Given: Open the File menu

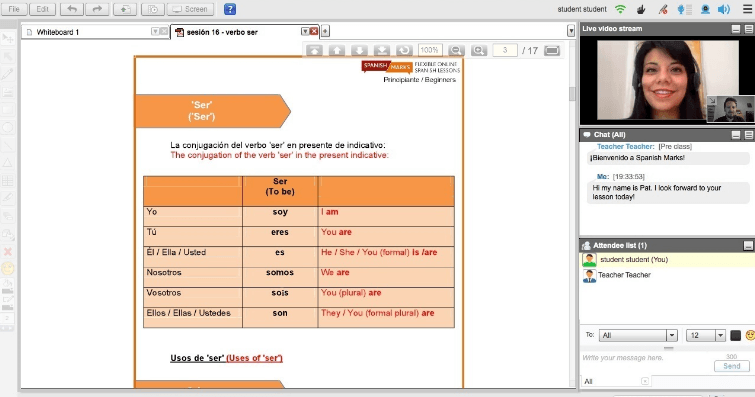Looking at the screenshot, I should point(14,9).
